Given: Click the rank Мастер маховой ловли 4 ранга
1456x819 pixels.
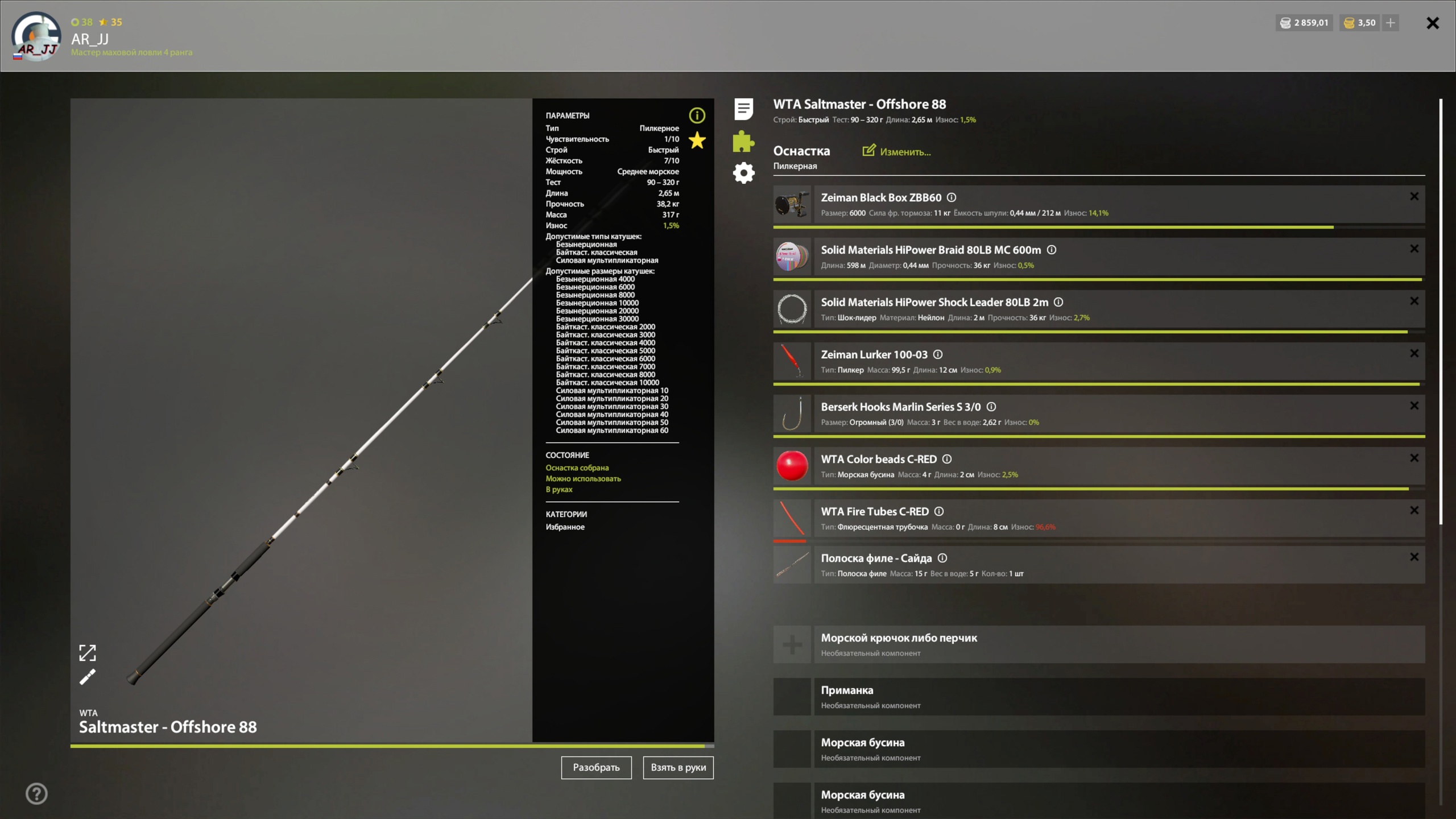Looking at the screenshot, I should coord(131,52).
